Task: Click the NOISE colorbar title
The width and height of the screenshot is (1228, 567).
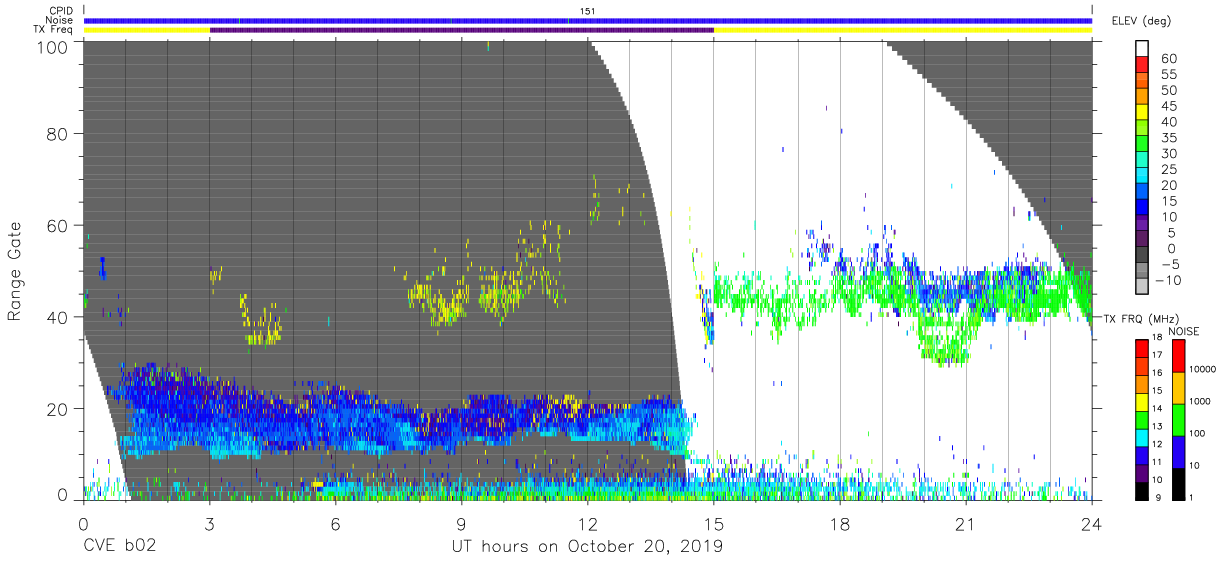Action: (1185, 330)
